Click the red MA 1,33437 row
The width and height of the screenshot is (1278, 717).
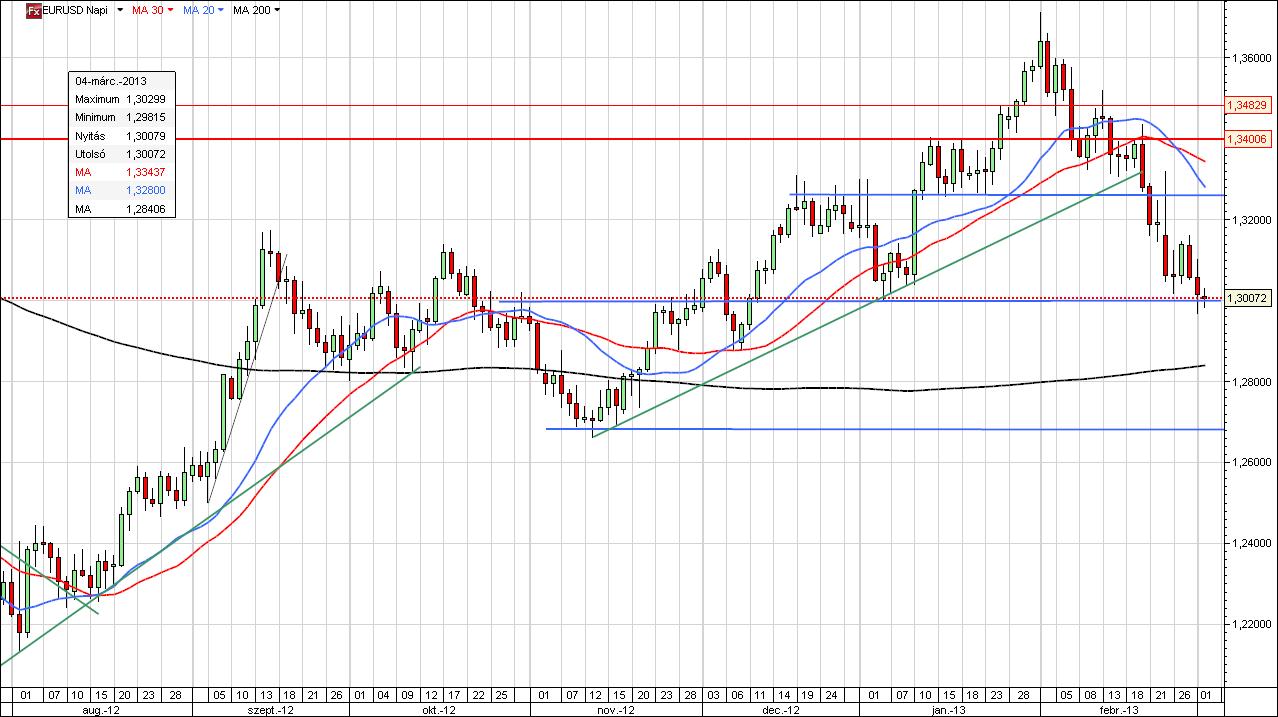(121, 172)
